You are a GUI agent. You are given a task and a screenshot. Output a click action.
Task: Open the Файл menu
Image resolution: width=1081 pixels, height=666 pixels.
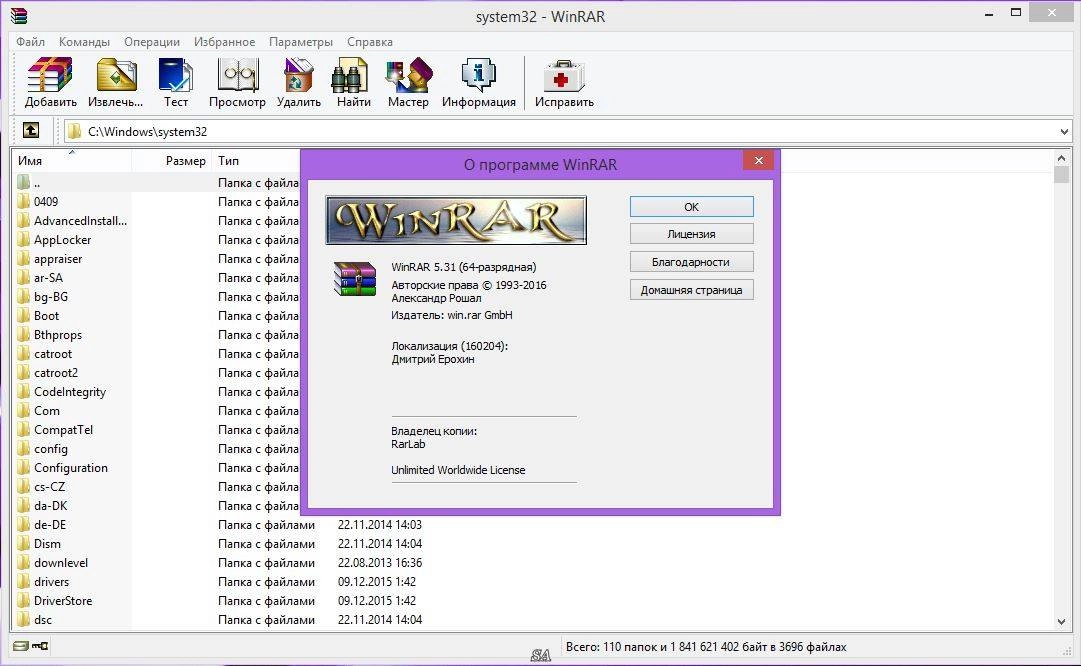[x=30, y=41]
